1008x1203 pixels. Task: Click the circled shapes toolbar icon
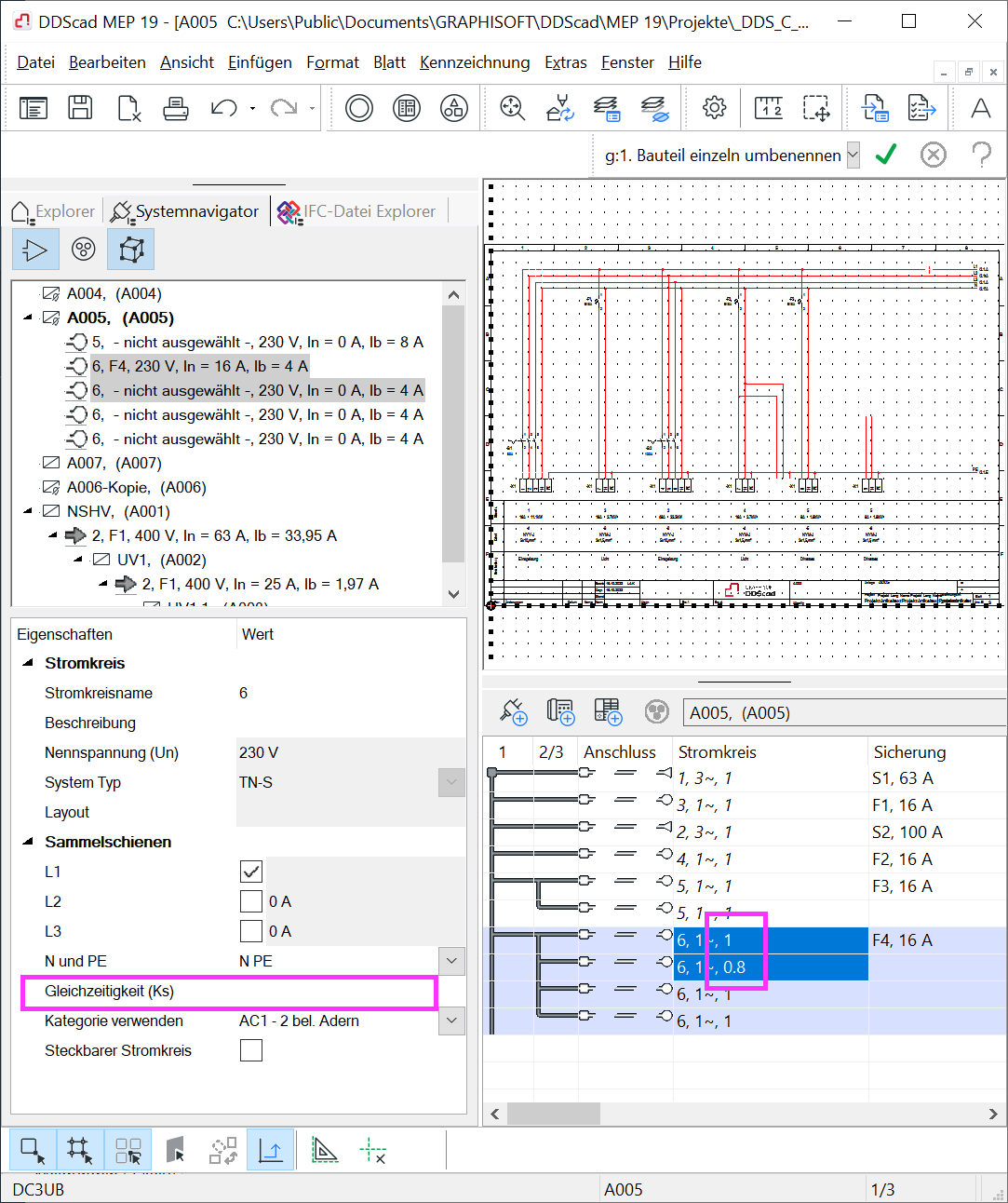454,108
